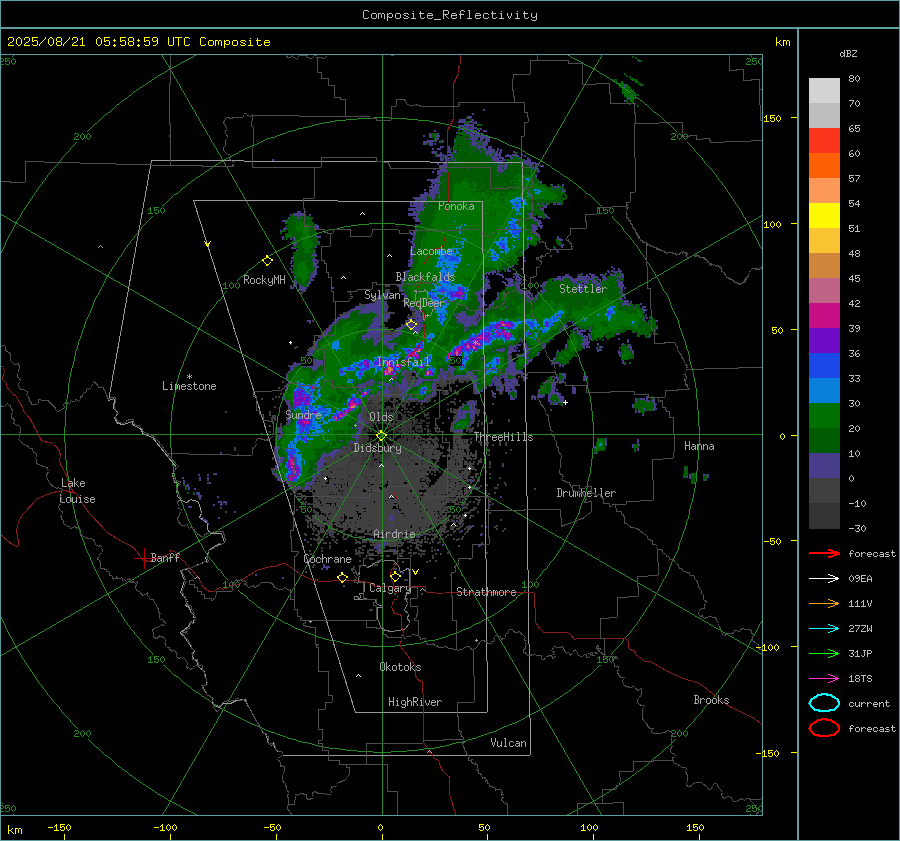The image size is (900, 841).
Task: Click the Drumheller town label
Action: (x=586, y=493)
